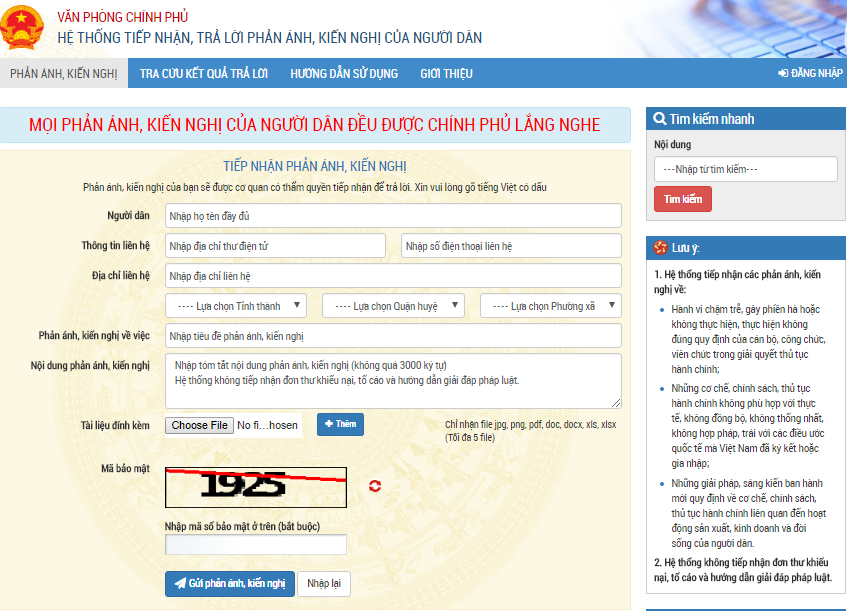Viewport: 847px width, 611px height.
Task: Click the captcha code entry field
Action: (x=253, y=544)
